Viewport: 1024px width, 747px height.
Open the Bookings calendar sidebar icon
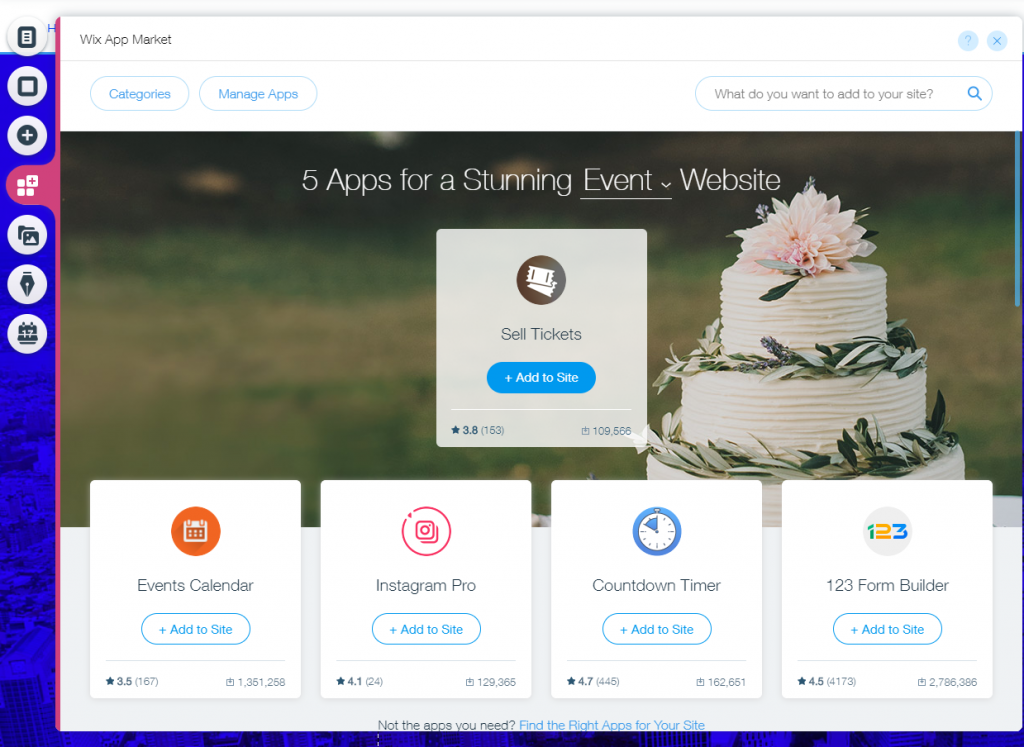tap(27, 334)
